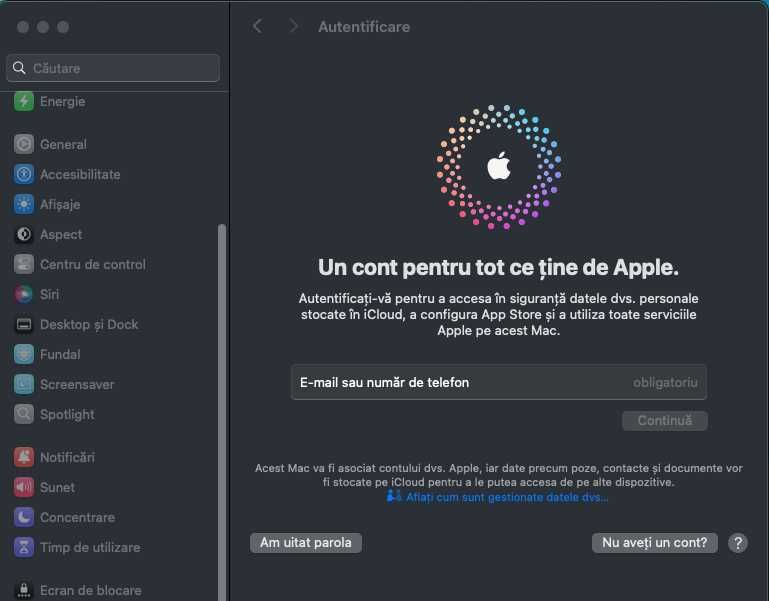Click the Concentrare moon icon
This screenshot has width=769, height=601.
[x=24, y=517]
